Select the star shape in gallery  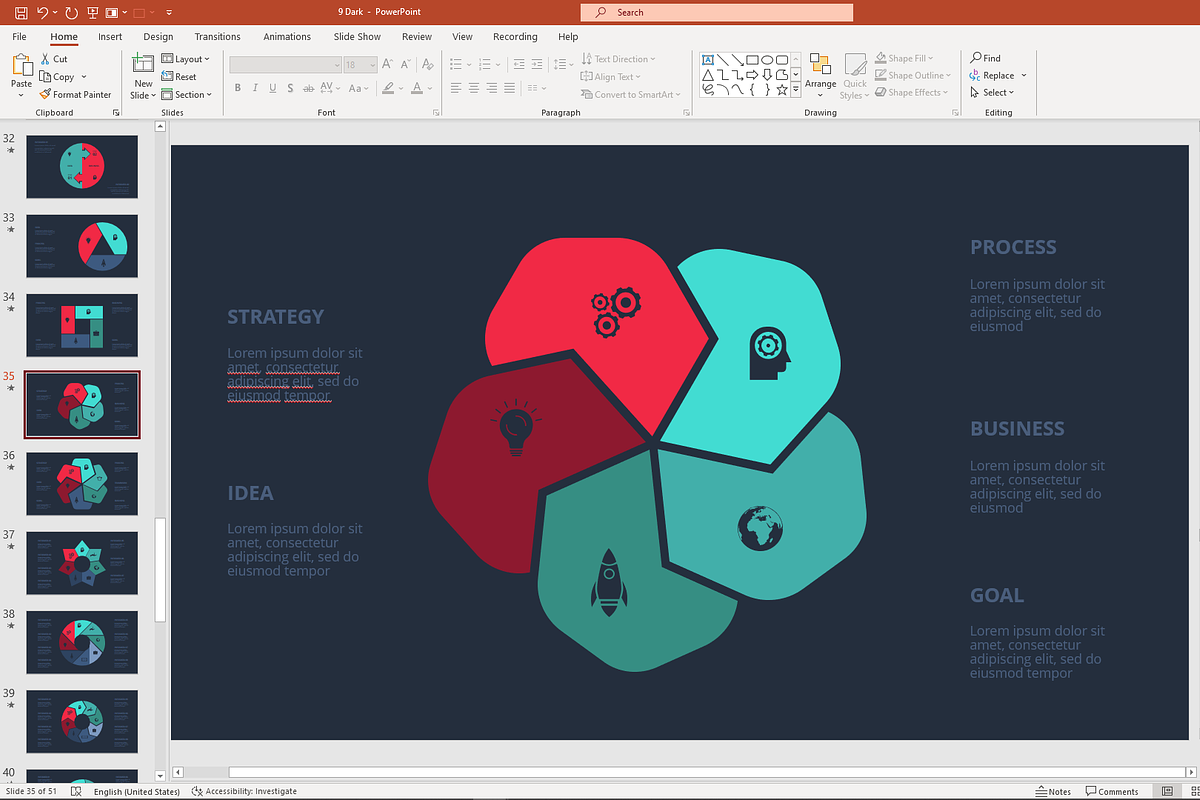pyautogui.click(x=781, y=89)
